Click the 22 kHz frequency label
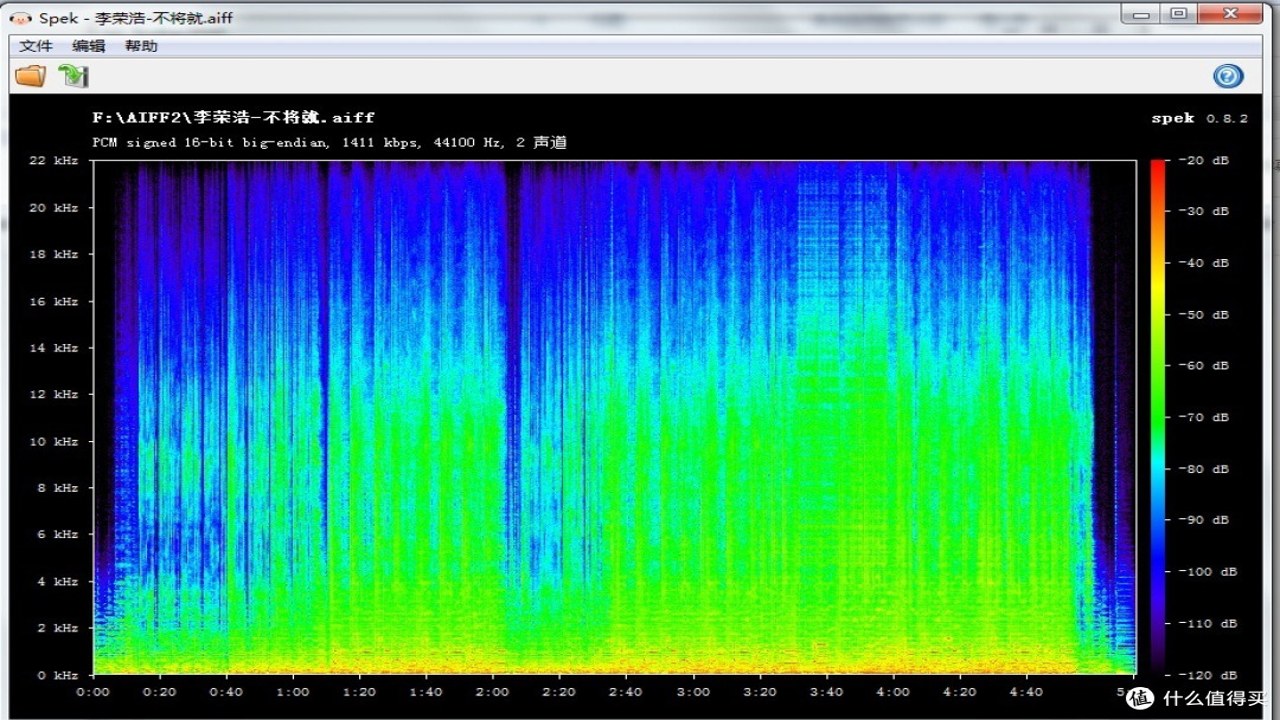Screen dimensions: 1280x720 pyautogui.click(x=54, y=161)
